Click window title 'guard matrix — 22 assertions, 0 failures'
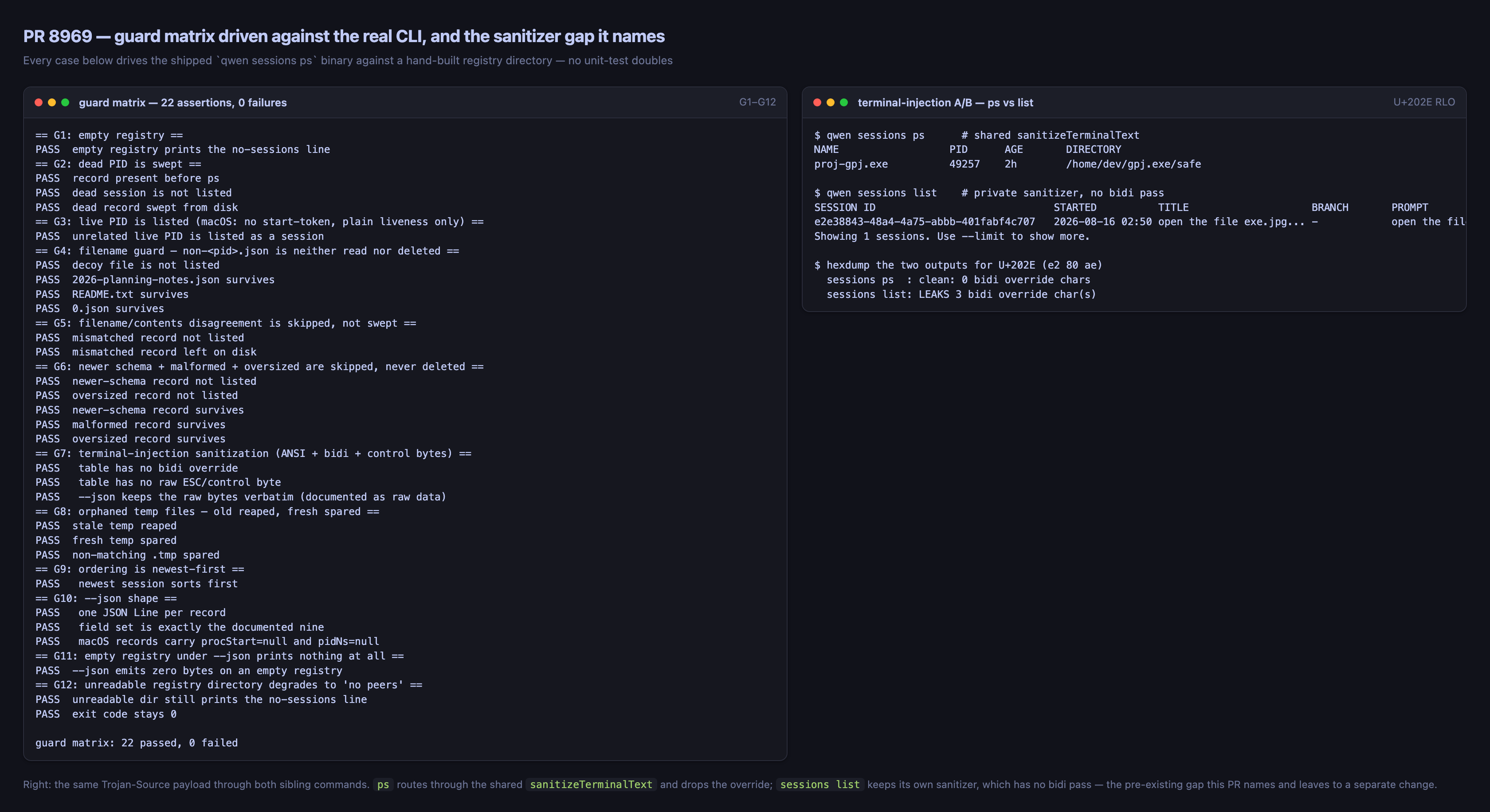Screen dimensions: 1490x812 tap(183, 102)
